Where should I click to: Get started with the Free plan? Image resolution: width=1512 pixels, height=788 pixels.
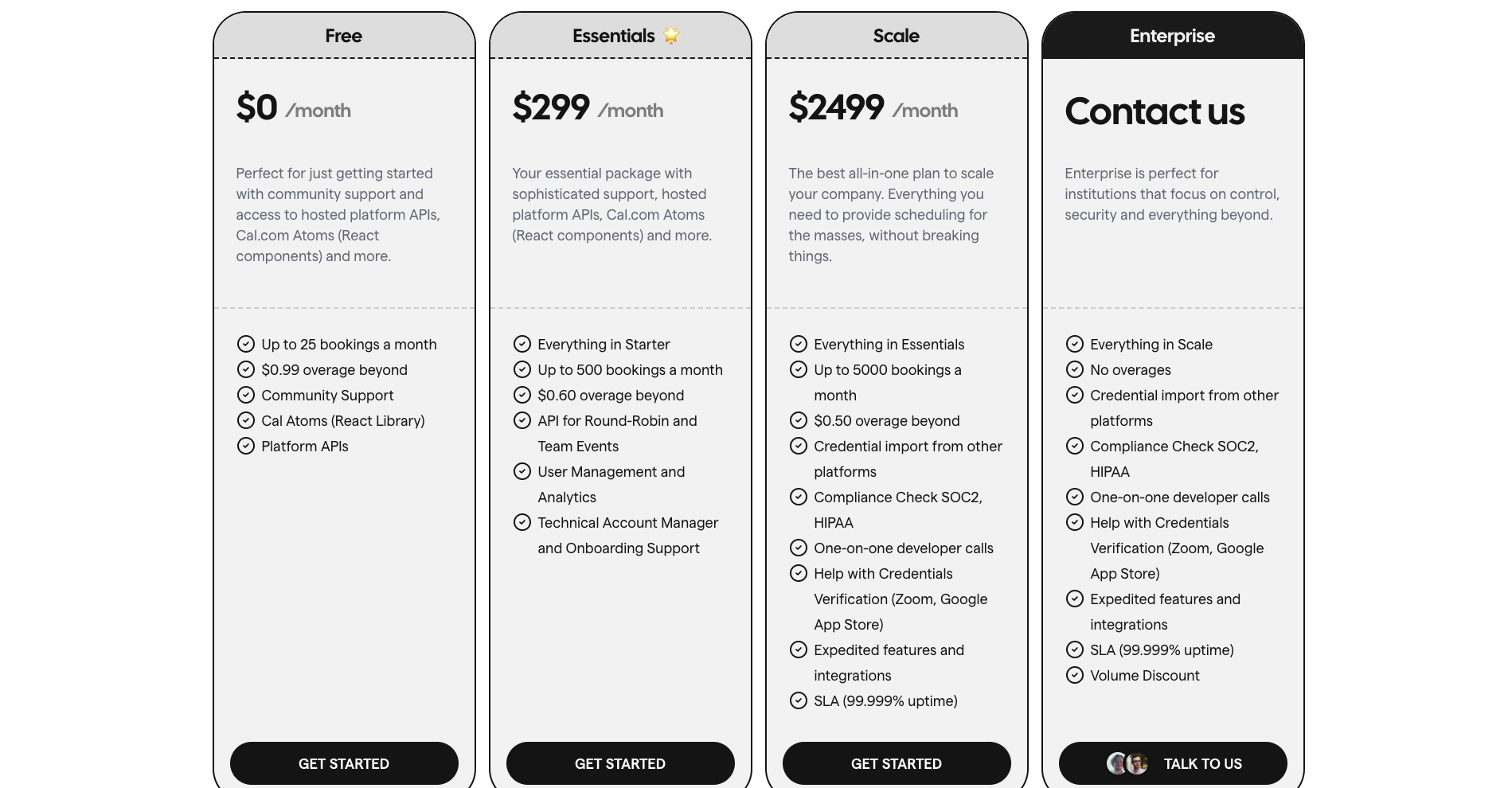[x=344, y=763]
